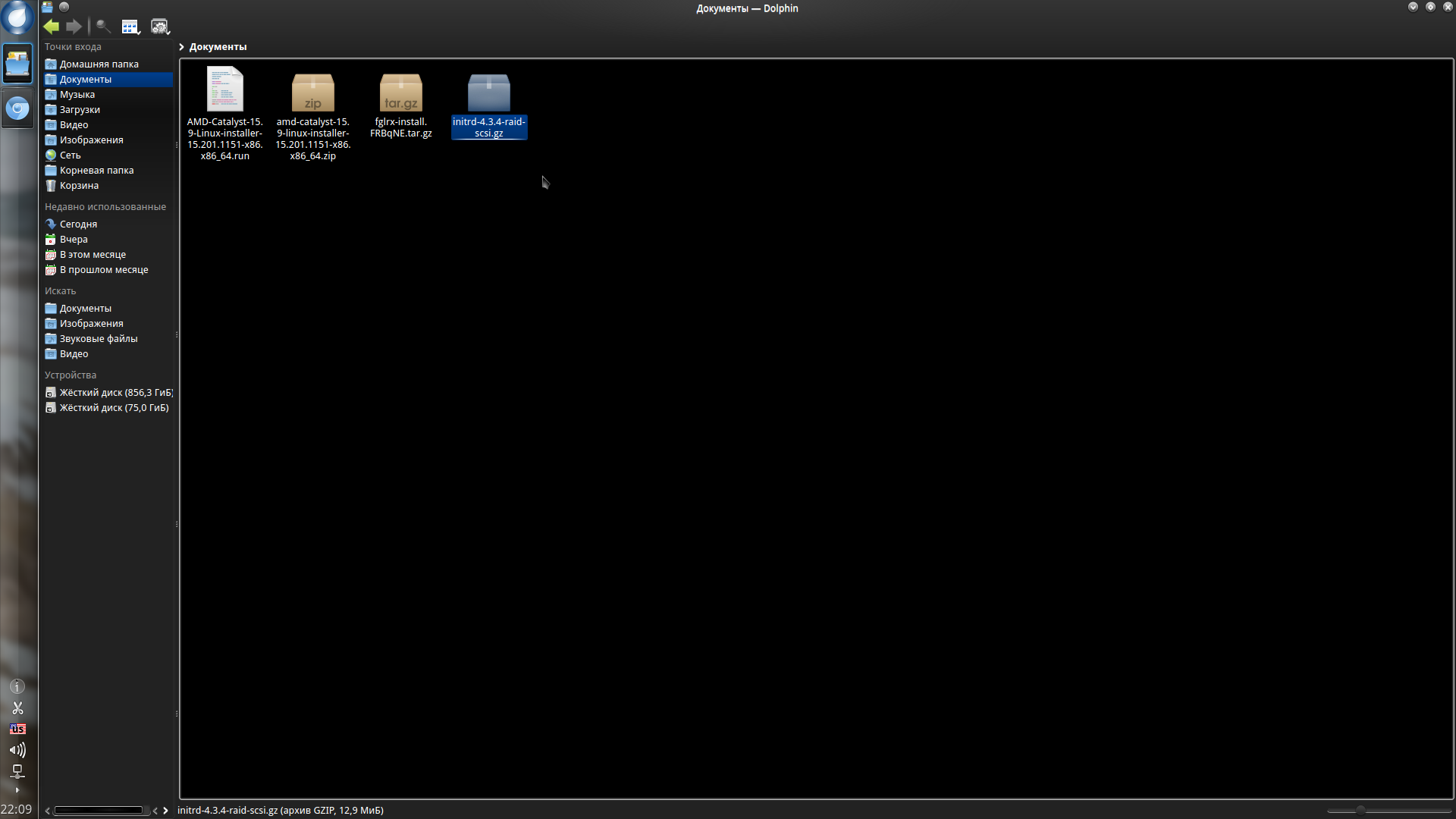
Task: Toggle US keyboard layout indicator
Action: pyautogui.click(x=17, y=729)
